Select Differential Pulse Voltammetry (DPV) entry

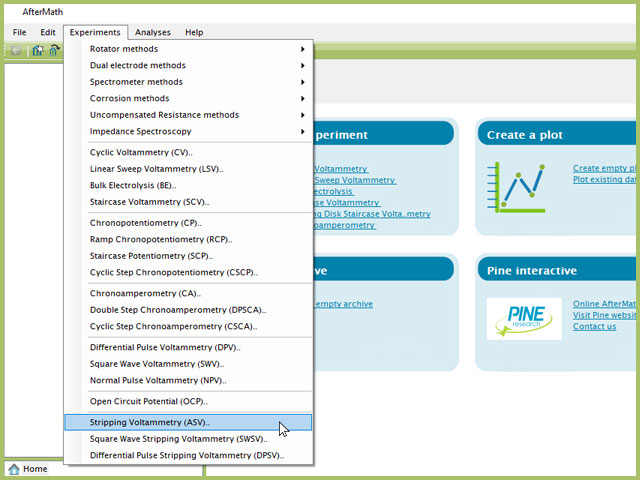[188, 347]
